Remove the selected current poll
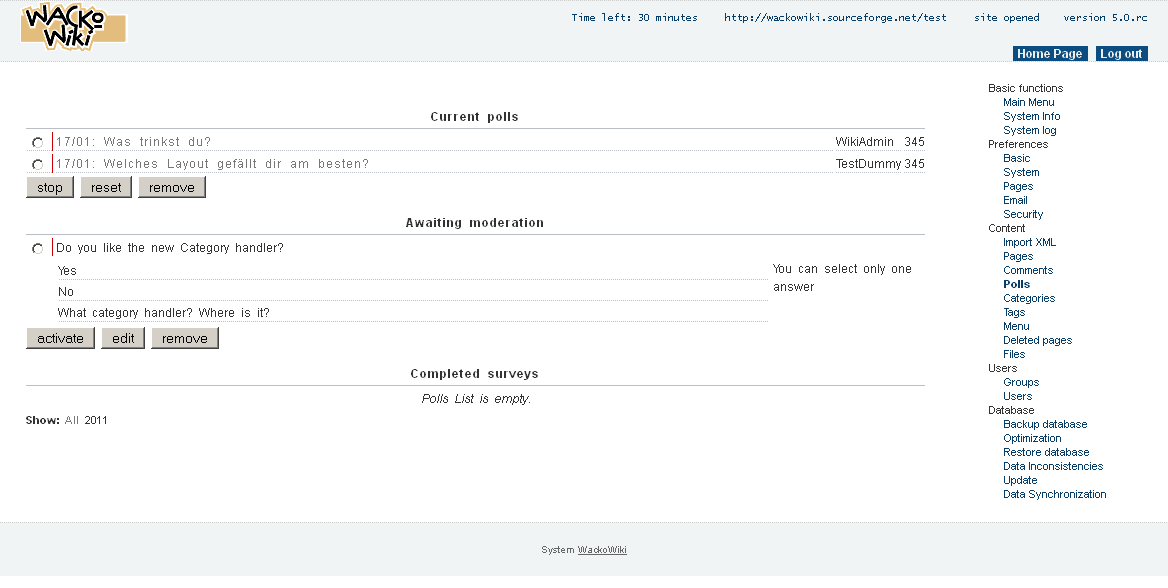This screenshot has width=1168, height=588. (172, 188)
